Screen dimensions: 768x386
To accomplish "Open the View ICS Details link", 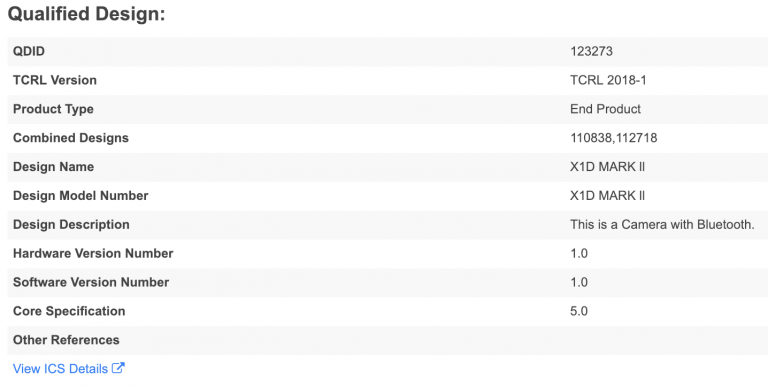I will 69,368.
